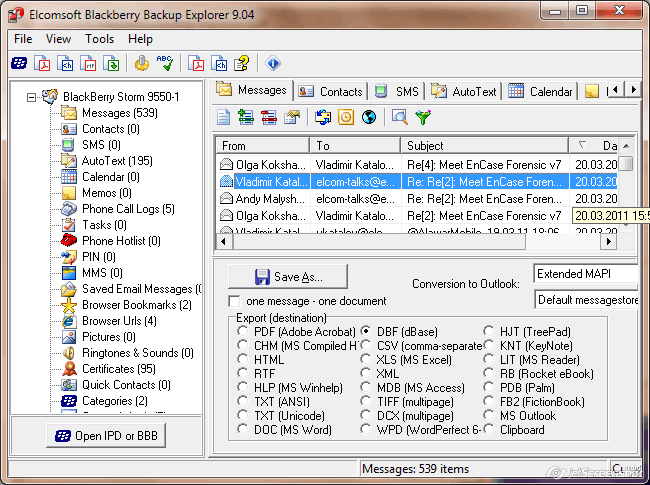
Task: Select Clipboard as export destination
Action: (489, 429)
